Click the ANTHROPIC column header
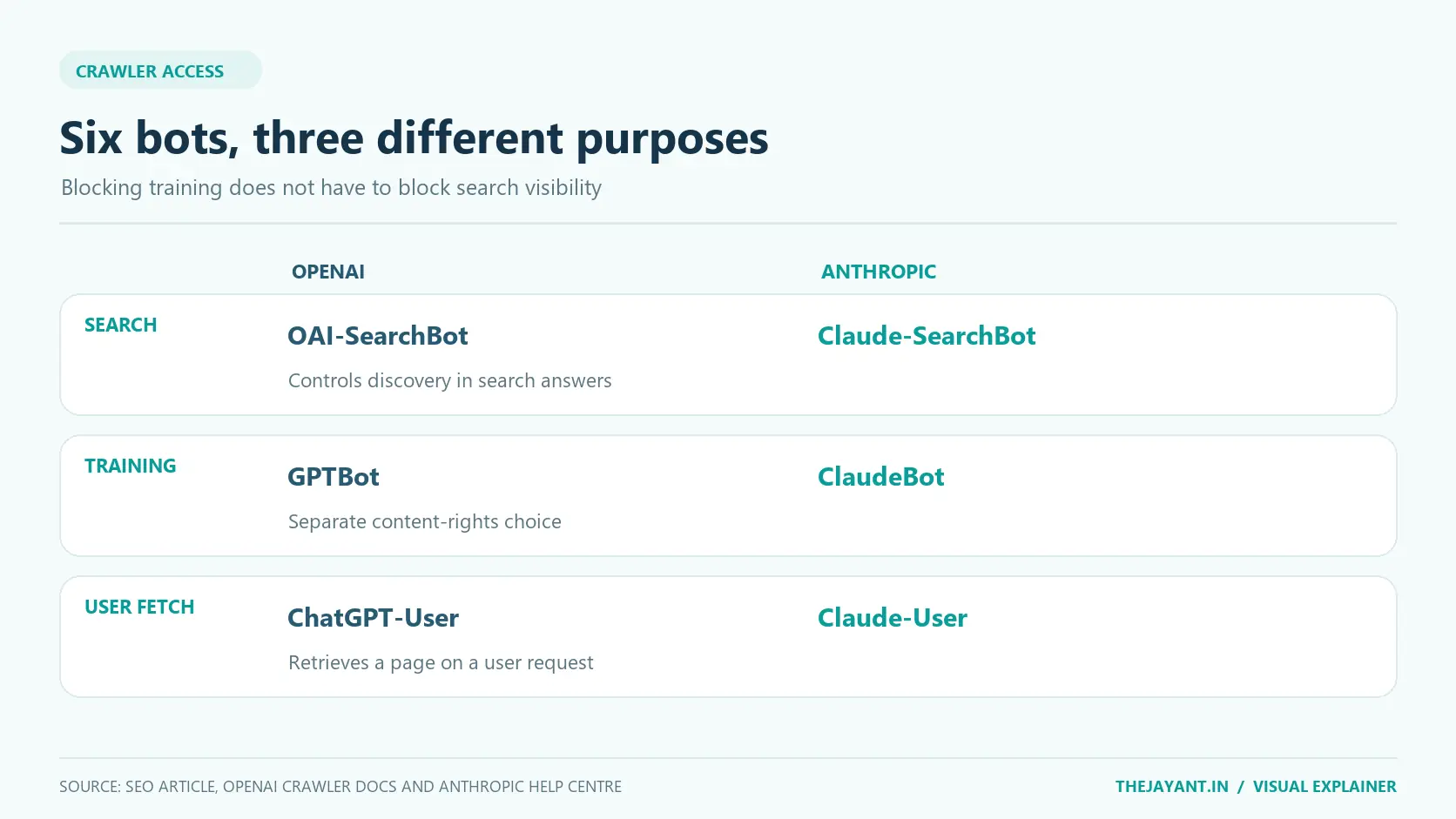The height and width of the screenshot is (819, 1456). [878, 272]
